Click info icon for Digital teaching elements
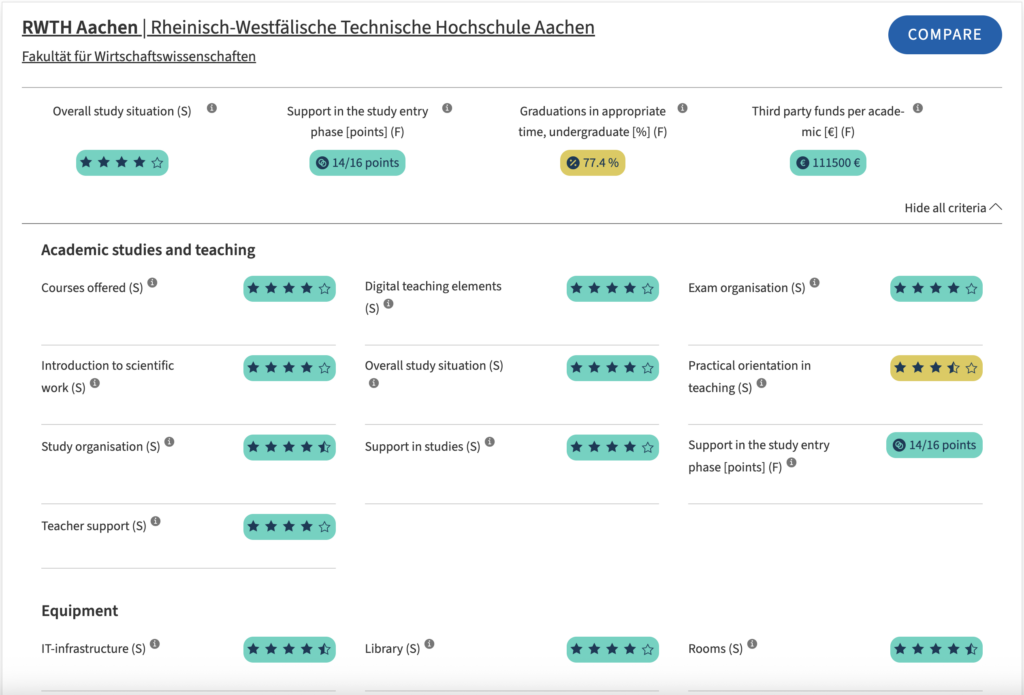1024x695 pixels. [x=389, y=304]
